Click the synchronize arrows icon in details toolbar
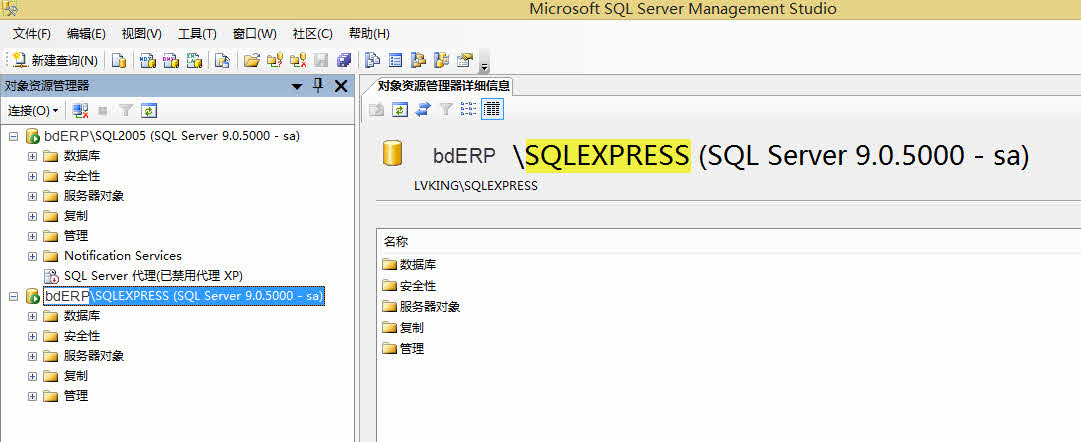The width and height of the screenshot is (1081, 442). tap(422, 109)
